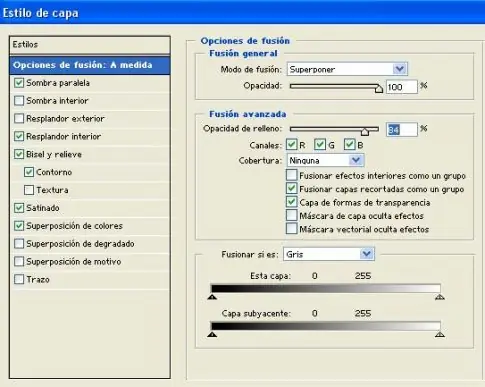Screen dimensions: 485x387
Task: Click the Opacidad percentage input field
Action: (x=402, y=87)
